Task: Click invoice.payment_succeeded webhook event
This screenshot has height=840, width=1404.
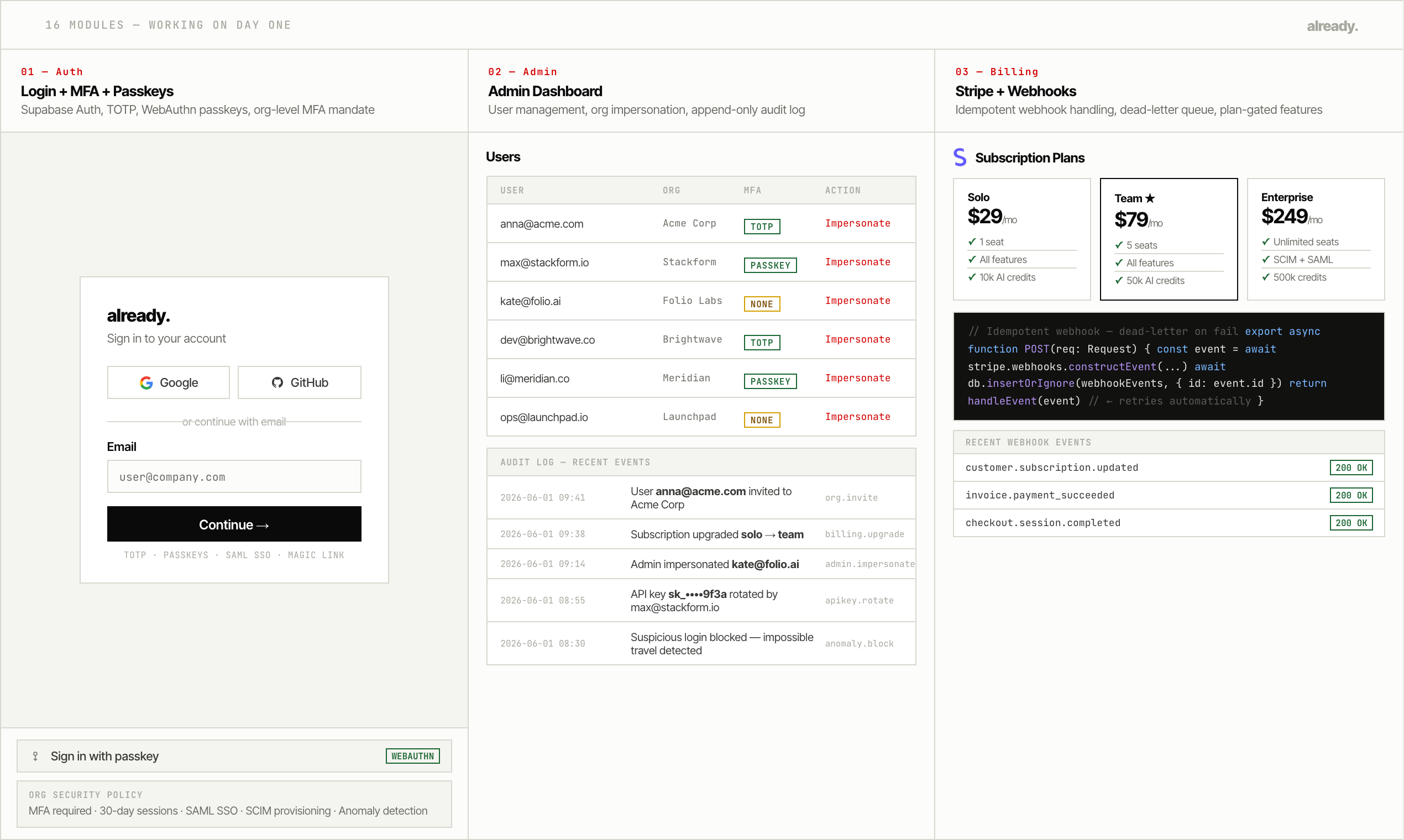Action: pyautogui.click(x=1169, y=495)
